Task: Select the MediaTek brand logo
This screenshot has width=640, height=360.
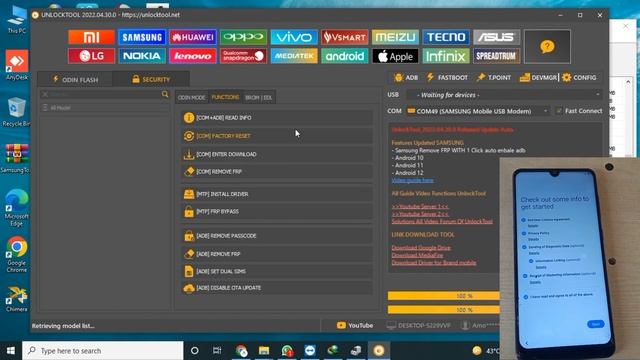Action: (294, 56)
